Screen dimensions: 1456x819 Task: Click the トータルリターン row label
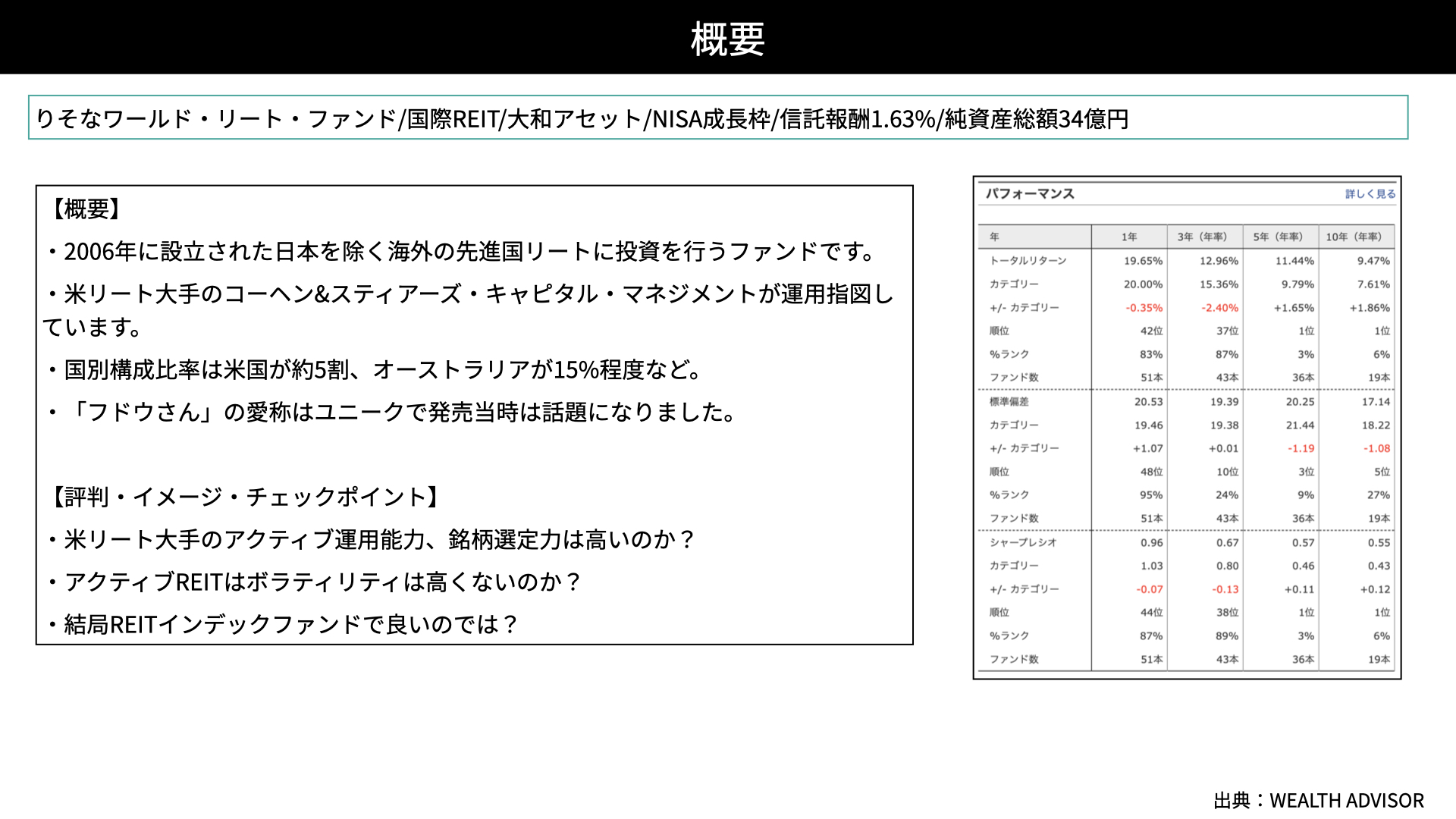(x=1028, y=261)
